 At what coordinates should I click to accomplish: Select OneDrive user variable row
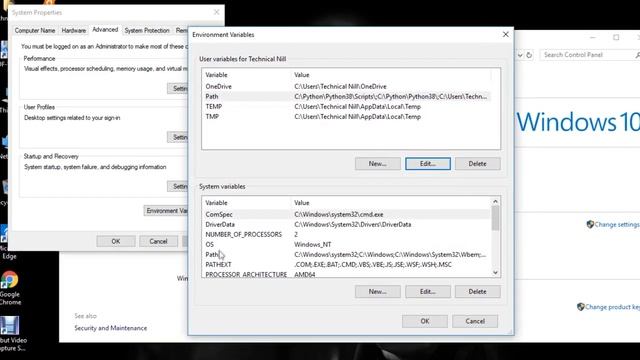coord(347,87)
